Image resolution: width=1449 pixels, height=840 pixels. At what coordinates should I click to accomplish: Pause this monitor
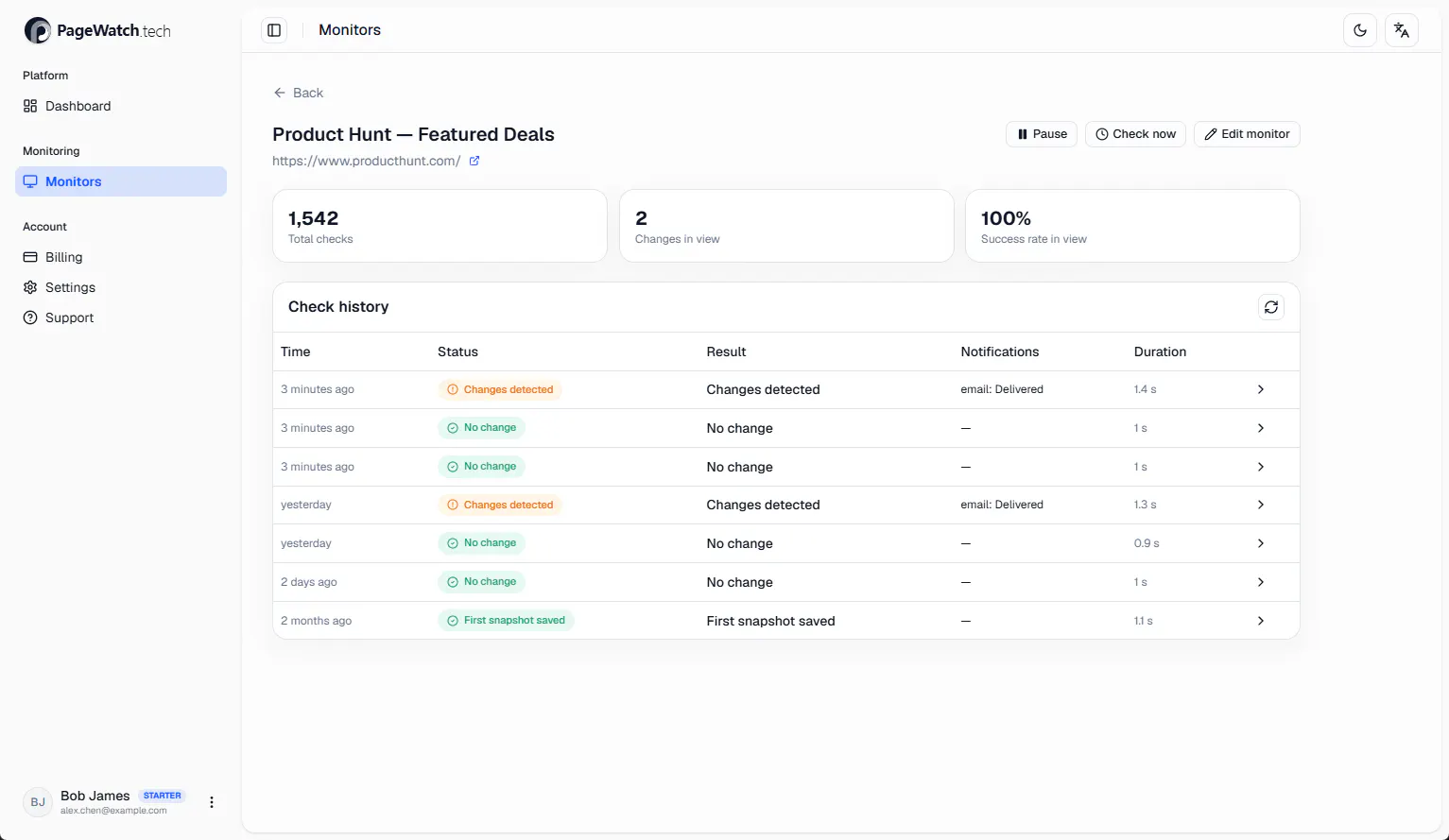(x=1042, y=134)
